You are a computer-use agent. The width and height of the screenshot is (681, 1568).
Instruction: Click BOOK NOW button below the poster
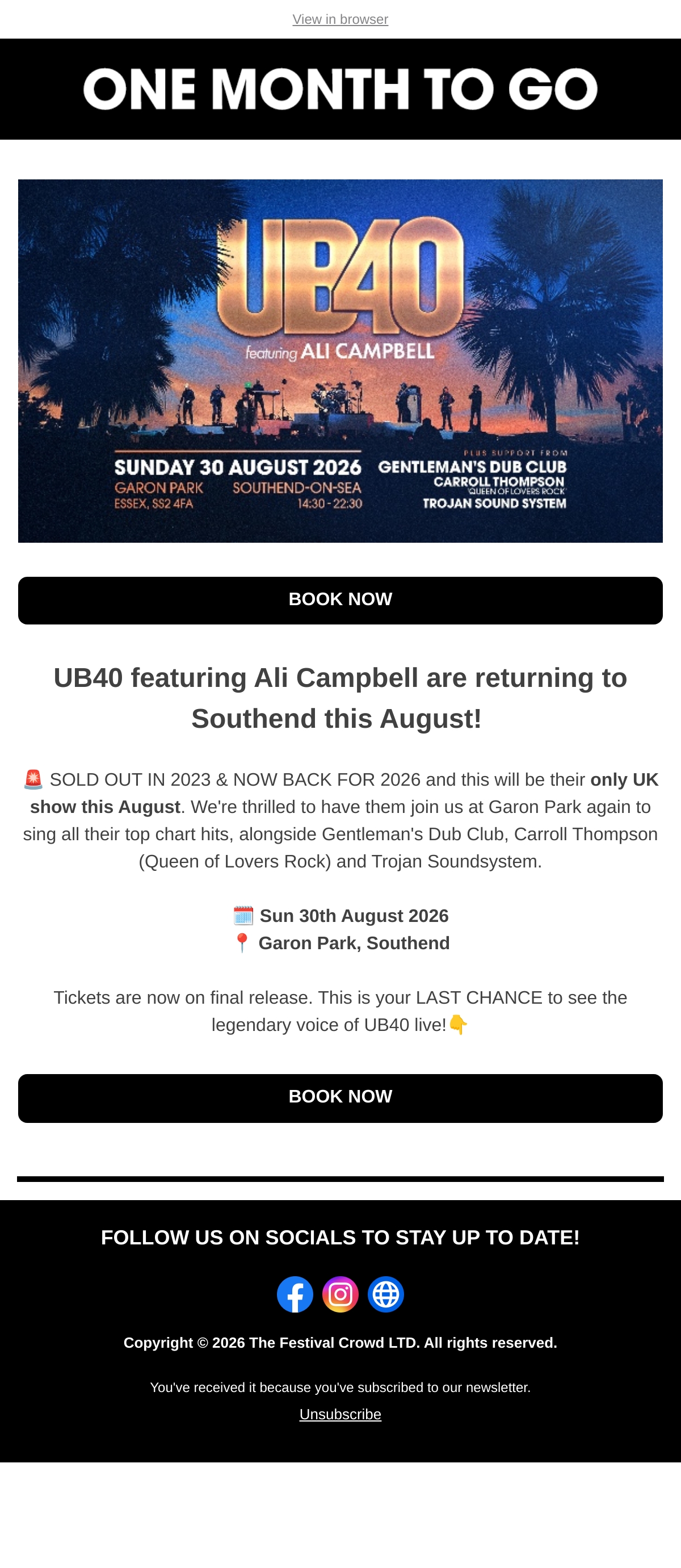pyautogui.click(x=340, y=600)
